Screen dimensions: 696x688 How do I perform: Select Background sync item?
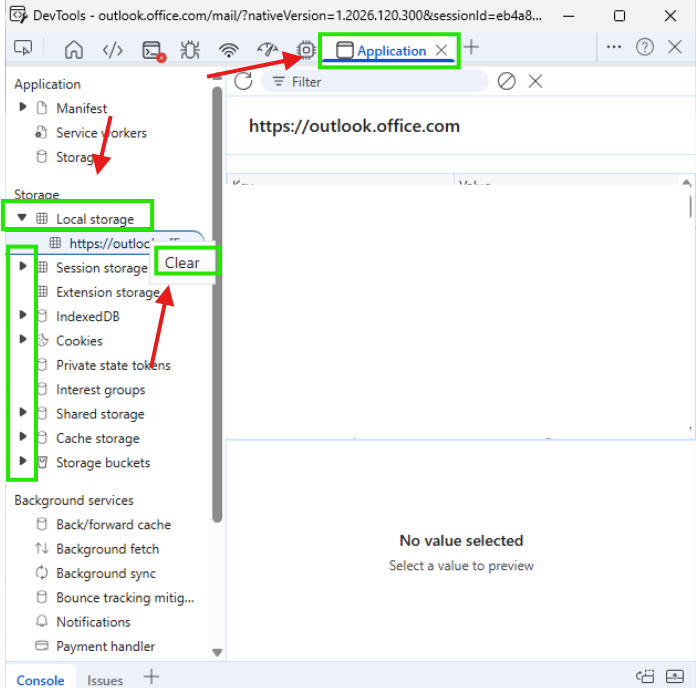click(x=106, y=573)
